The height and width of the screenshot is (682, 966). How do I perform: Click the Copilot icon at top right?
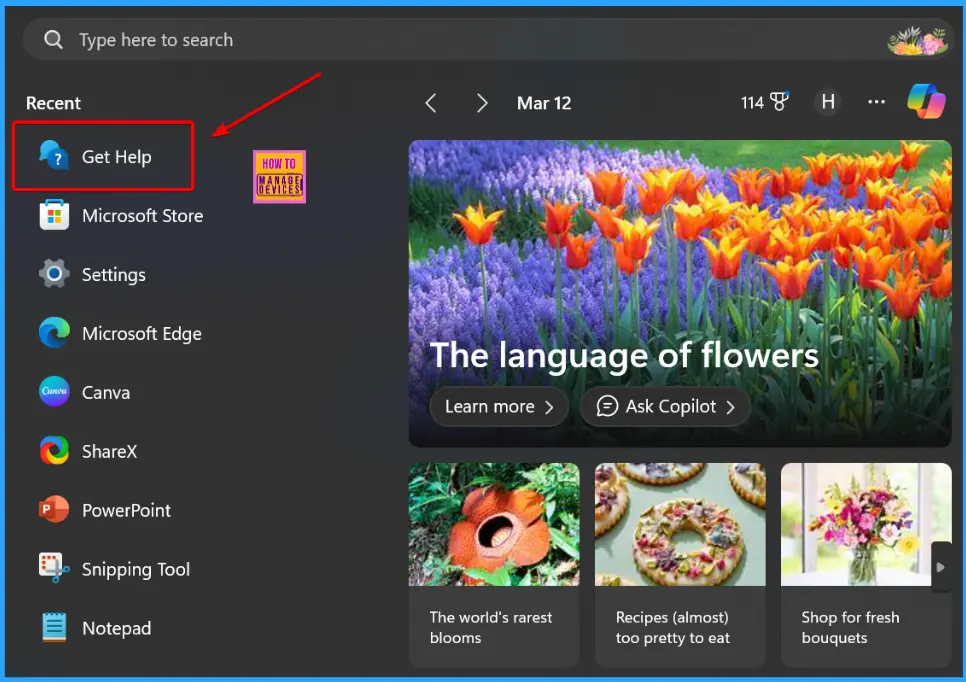point(926,102)
